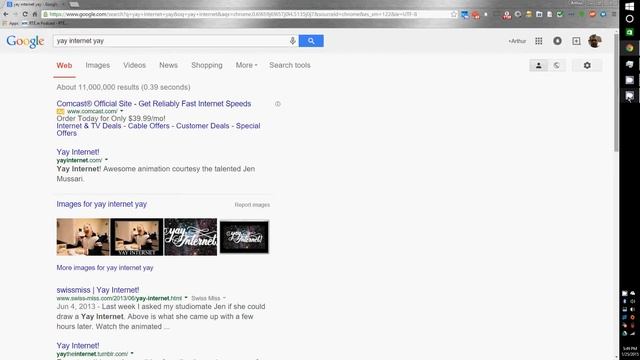Open a new browser tab
The height and width of the screenshot is (360, 640).
[x=74, y=4]
